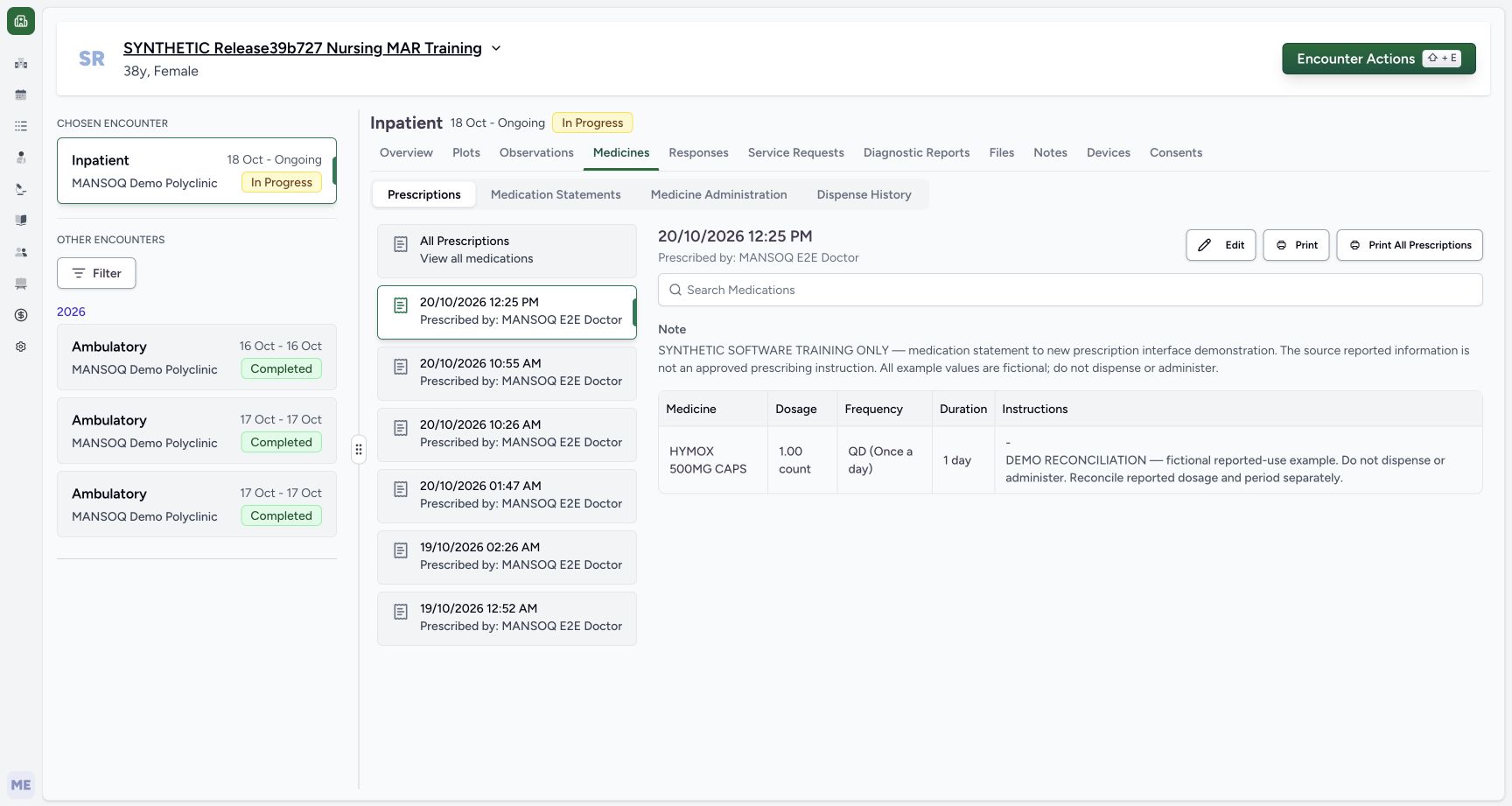Select prescription dated 20/10/2026 10:26 AM
The height and width of the screenshot is (806, 1512).
pos(507,435)
